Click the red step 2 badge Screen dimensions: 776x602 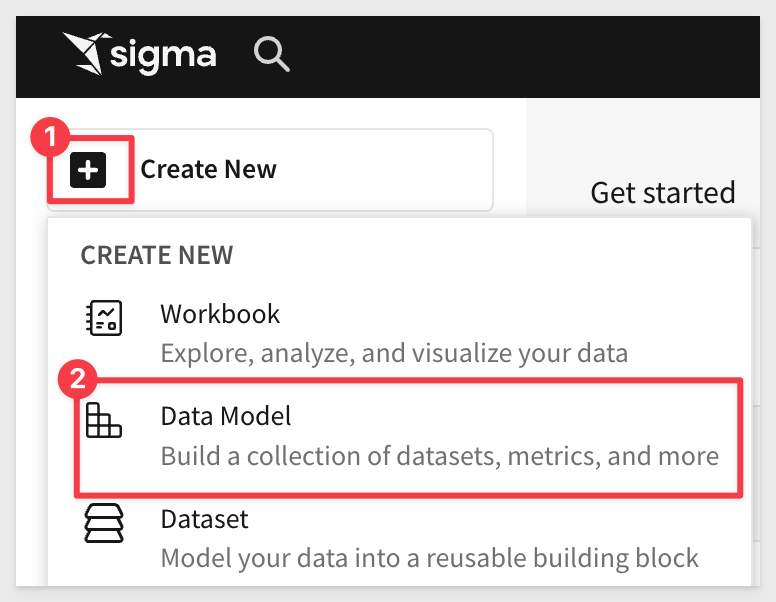(x=78, y=379)
